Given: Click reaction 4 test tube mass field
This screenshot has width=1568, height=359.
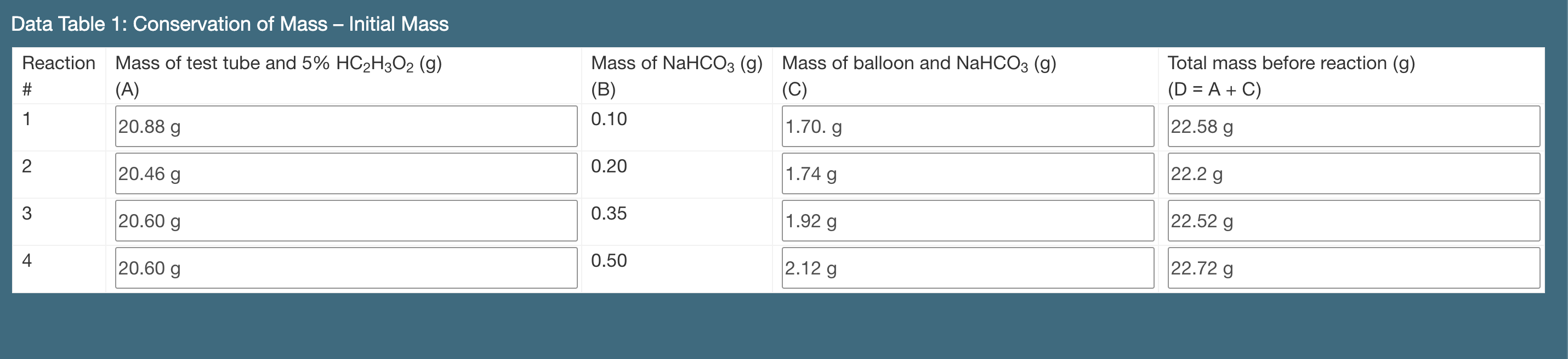Looking at the screenshot, I should tap(346, 267).
